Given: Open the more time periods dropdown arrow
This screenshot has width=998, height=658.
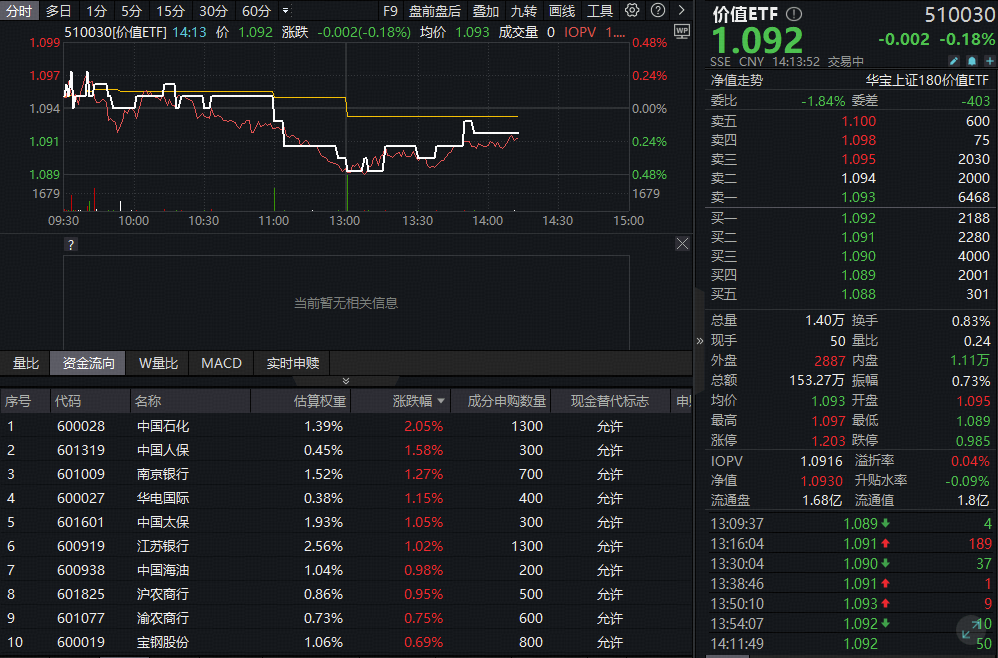Looking at the screenshot, I should [x=286, y=11].
